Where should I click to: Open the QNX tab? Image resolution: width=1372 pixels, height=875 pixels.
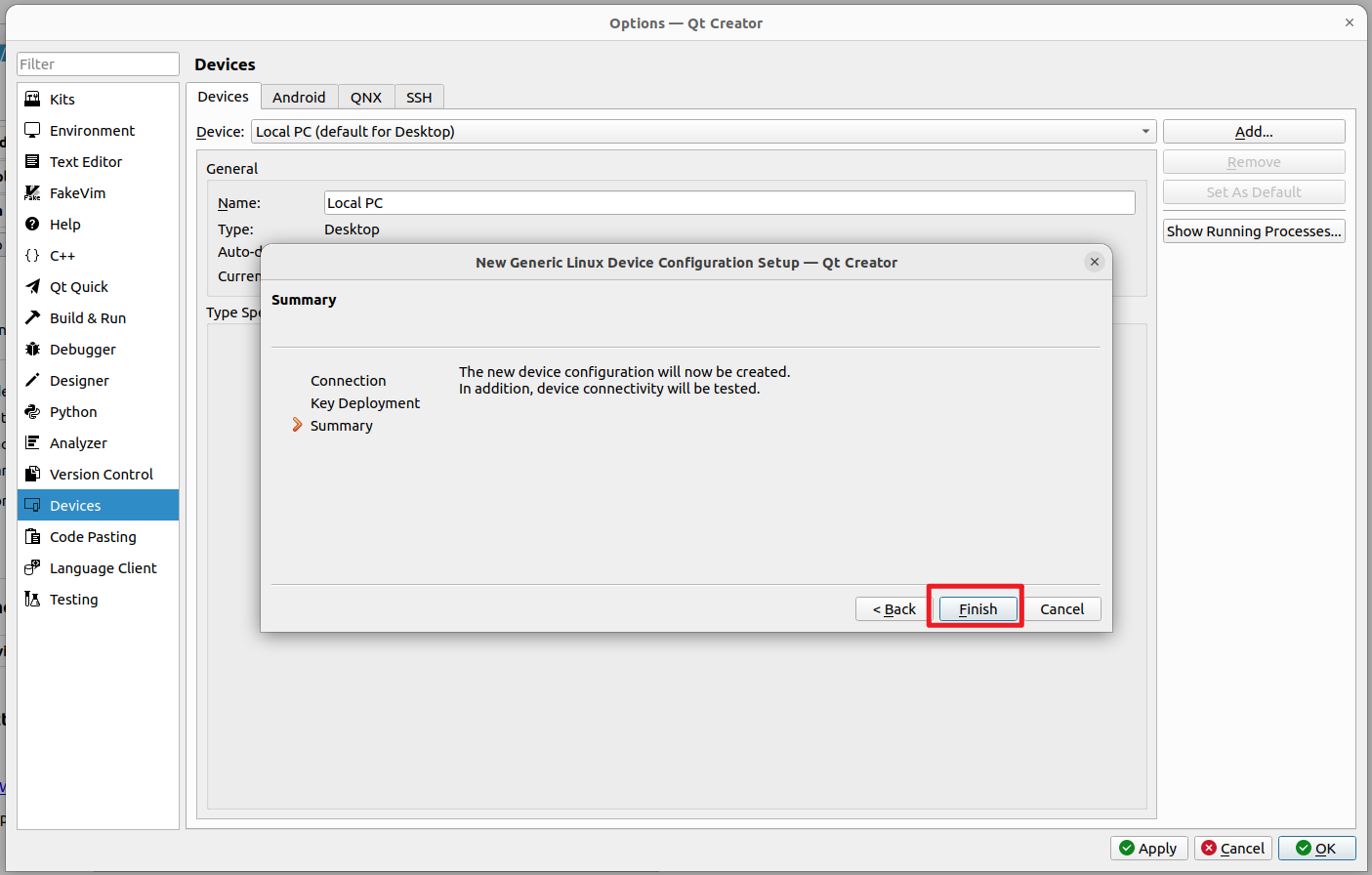366,98
